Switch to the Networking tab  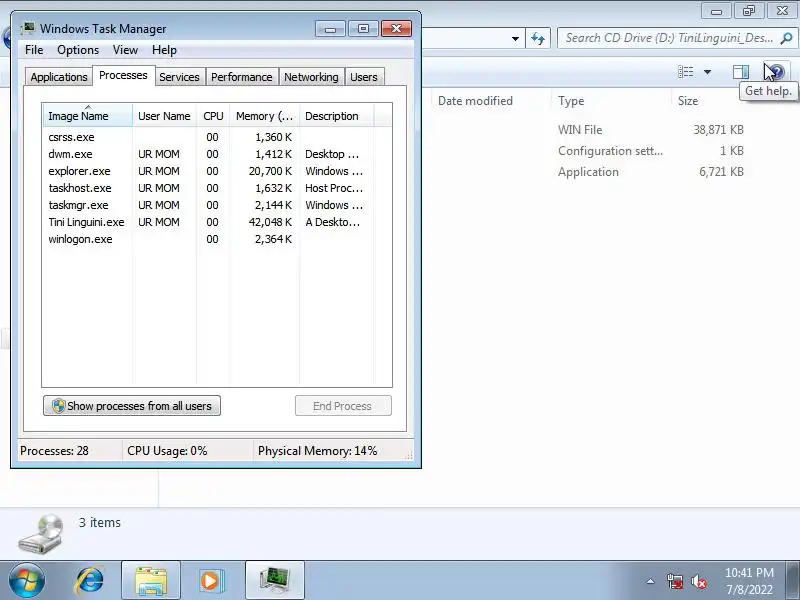tap(311, 77)
